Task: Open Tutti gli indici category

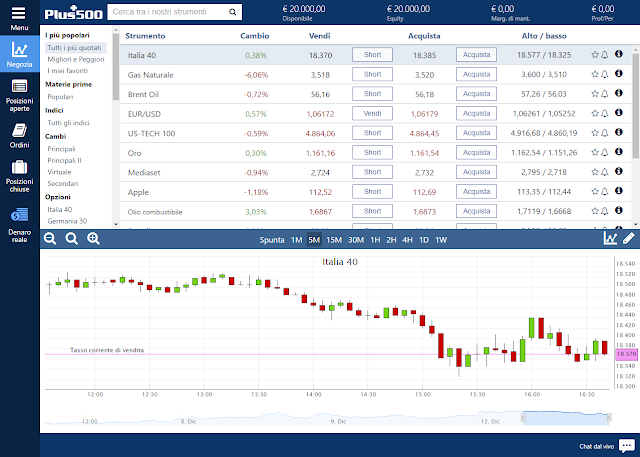Action: click(68, 123)
